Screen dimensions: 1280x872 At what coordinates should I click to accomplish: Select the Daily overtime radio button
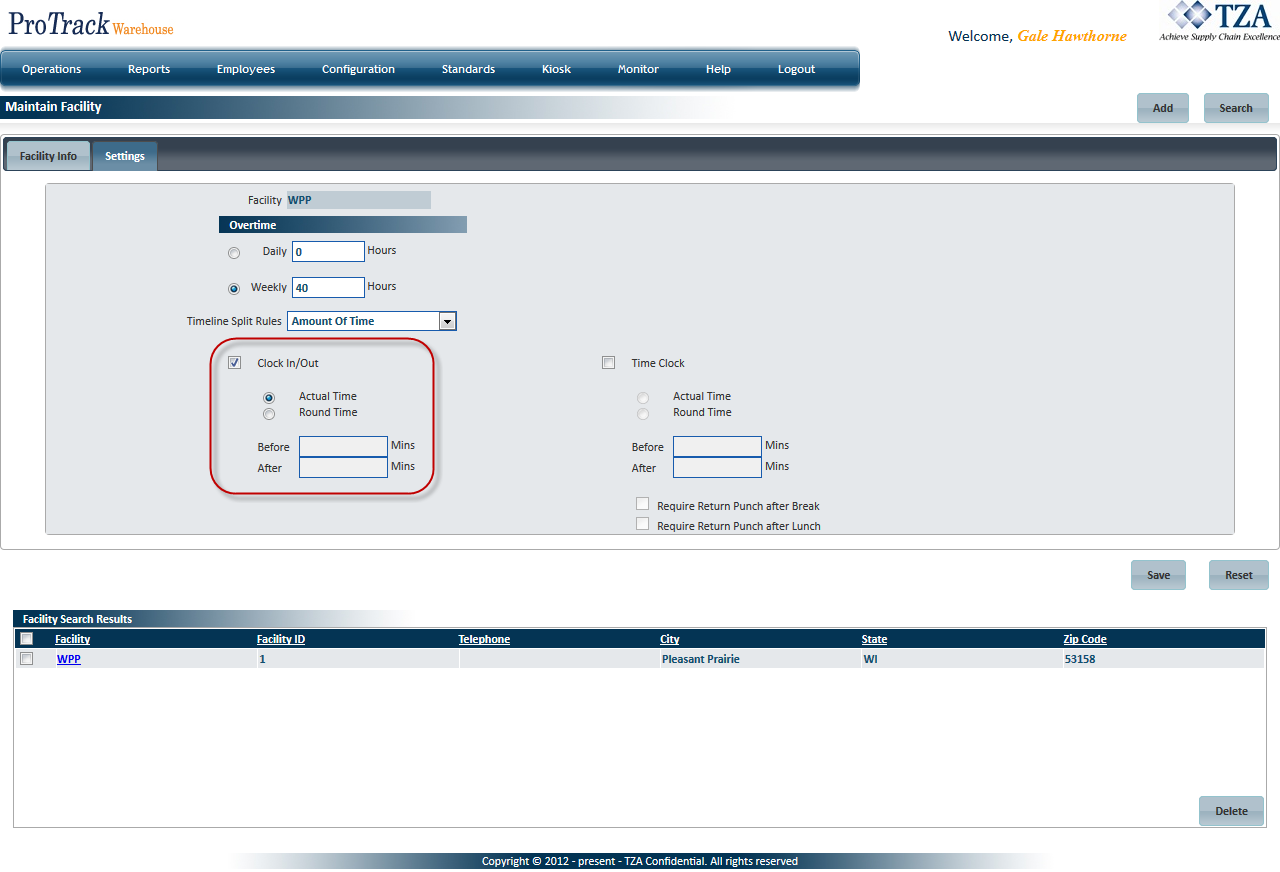point(234,253)
